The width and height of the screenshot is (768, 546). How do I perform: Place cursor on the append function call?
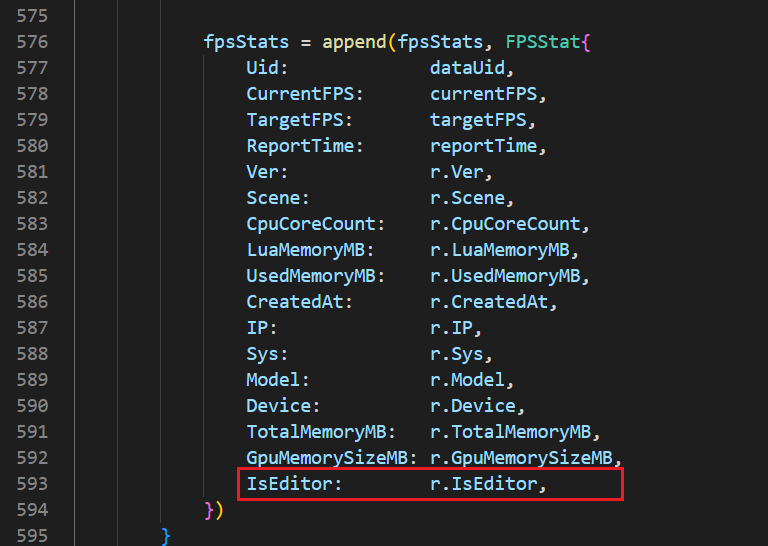tap(354, 43)
